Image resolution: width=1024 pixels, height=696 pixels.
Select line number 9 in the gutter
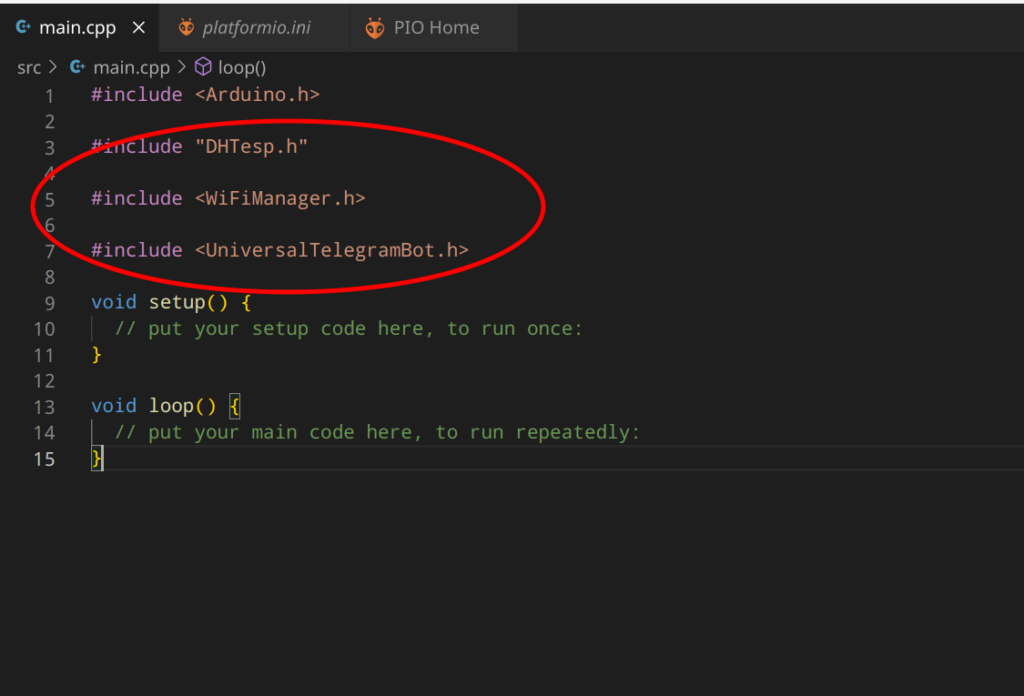click(x=50, y=302)
